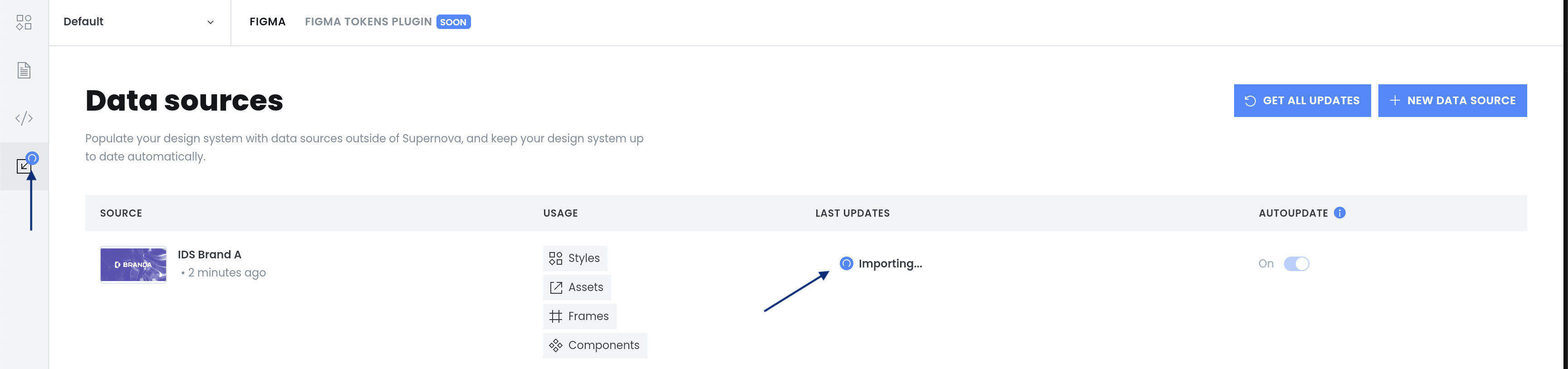Select the data sources import sidebar icon
This screenshot has height=369, width=1568.
pyautogui.click(x=24, y=165)
